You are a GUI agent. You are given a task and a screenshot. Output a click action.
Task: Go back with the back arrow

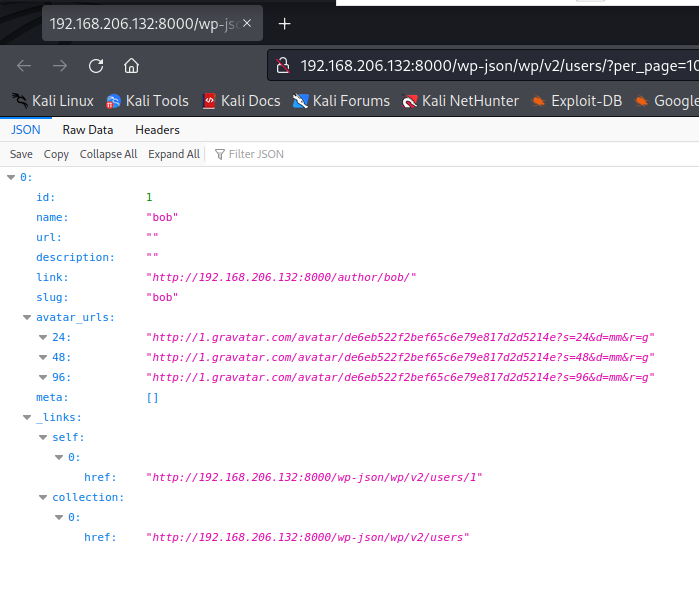(24, 66)
